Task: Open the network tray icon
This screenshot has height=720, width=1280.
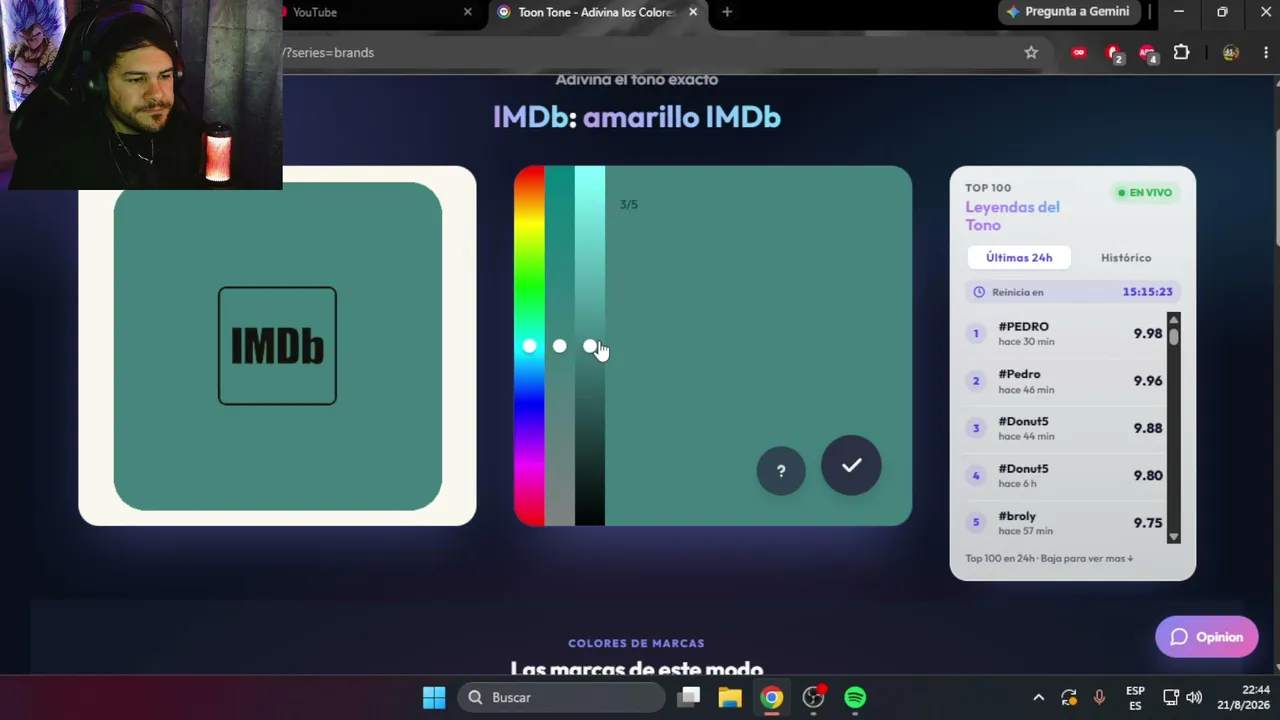Action: click(1171, 697)
